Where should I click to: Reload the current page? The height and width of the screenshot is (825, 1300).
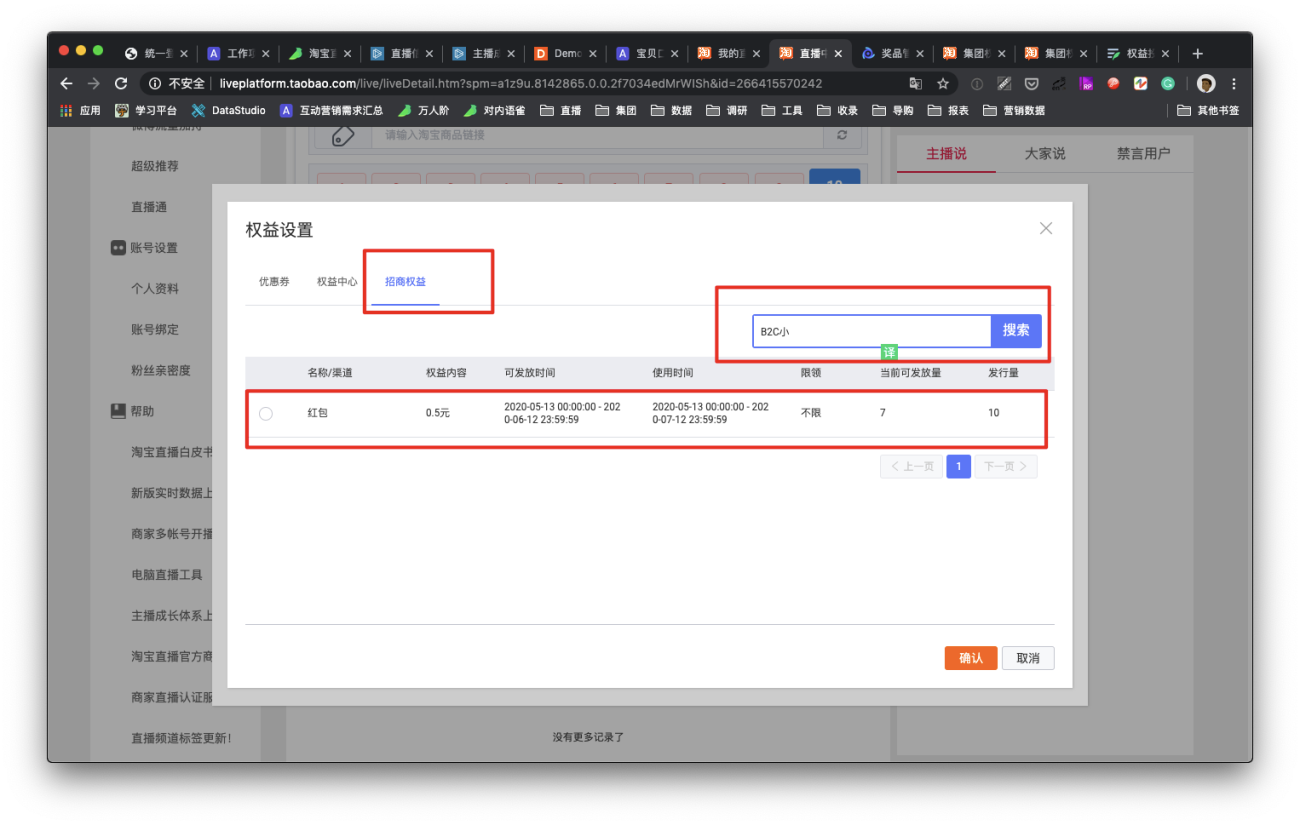121,84
